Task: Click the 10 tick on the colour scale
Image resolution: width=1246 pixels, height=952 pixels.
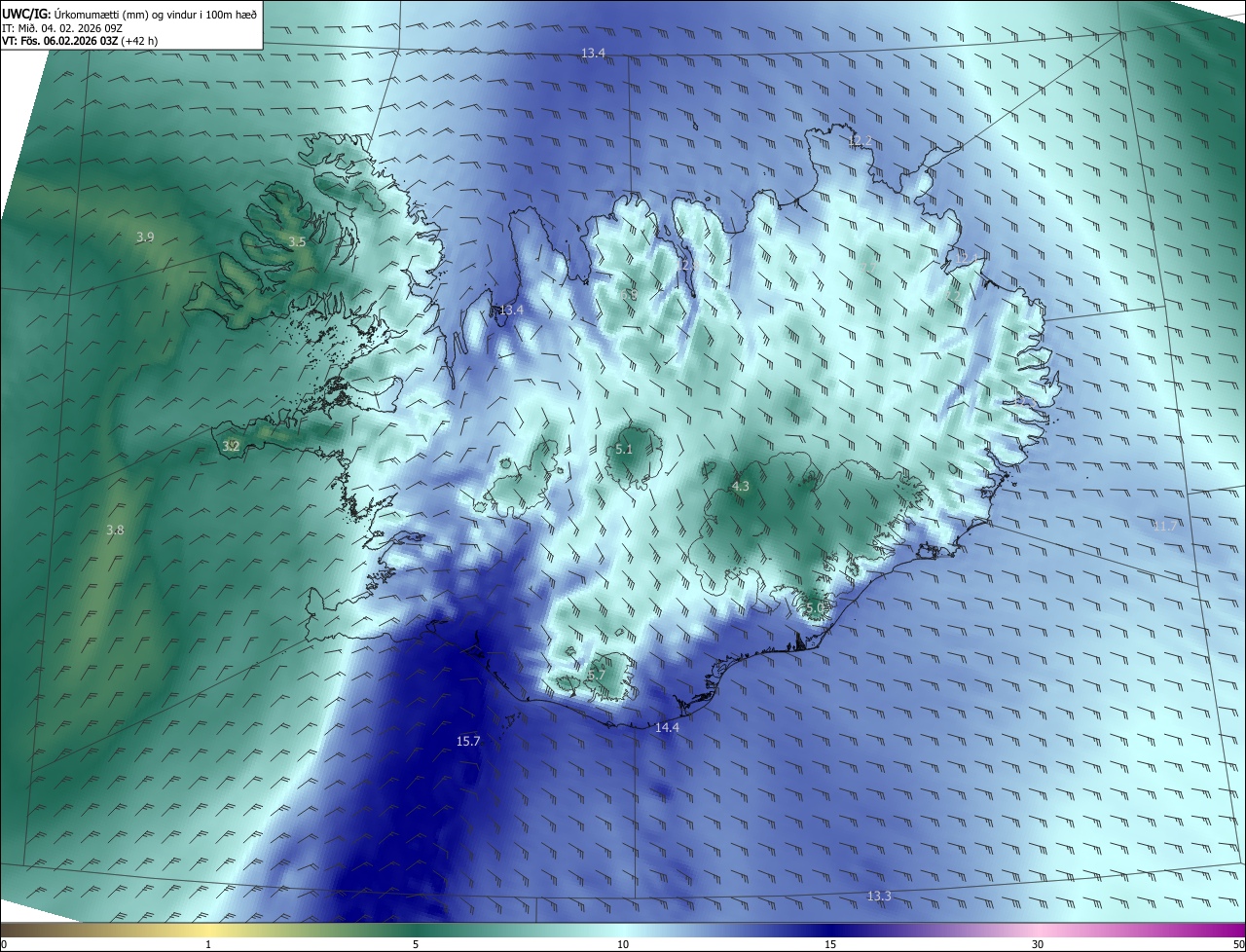Action: [623, 945]
